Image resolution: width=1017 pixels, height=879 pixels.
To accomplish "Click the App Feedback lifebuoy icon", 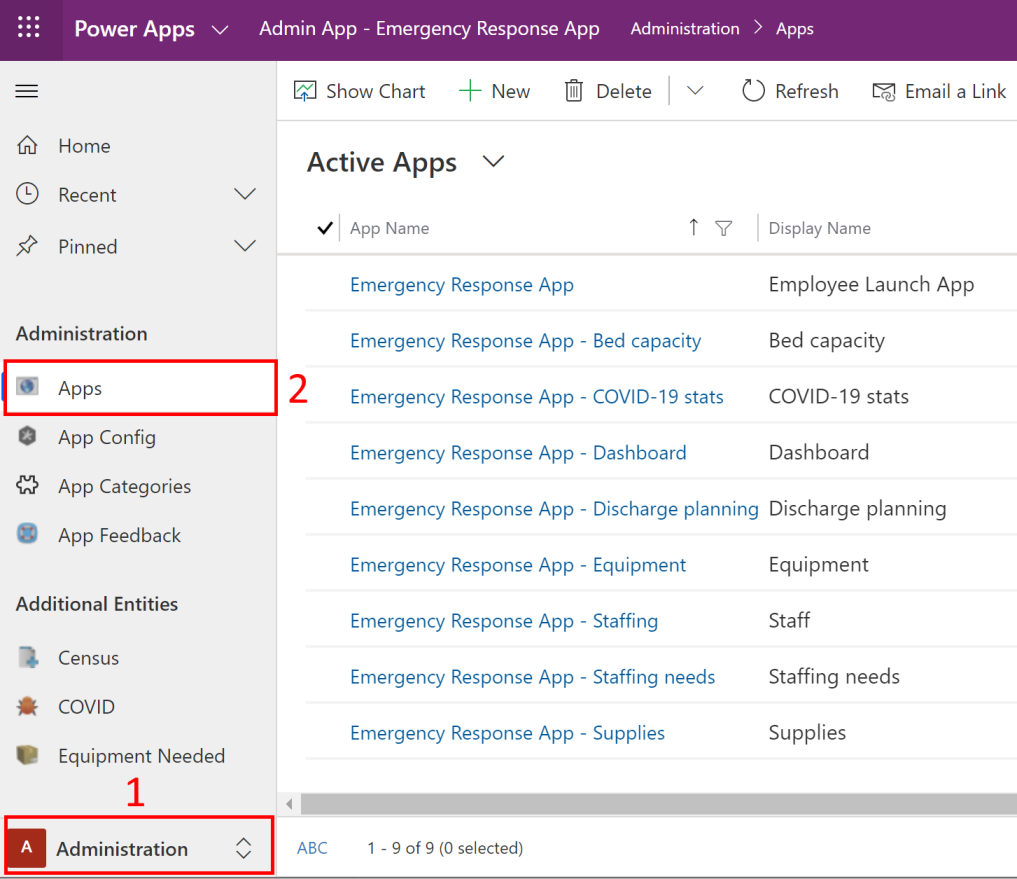I will [27, 534].
